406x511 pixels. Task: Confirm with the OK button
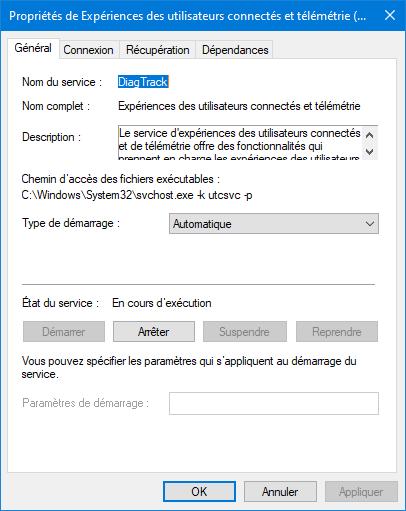(x=199, y=491)
